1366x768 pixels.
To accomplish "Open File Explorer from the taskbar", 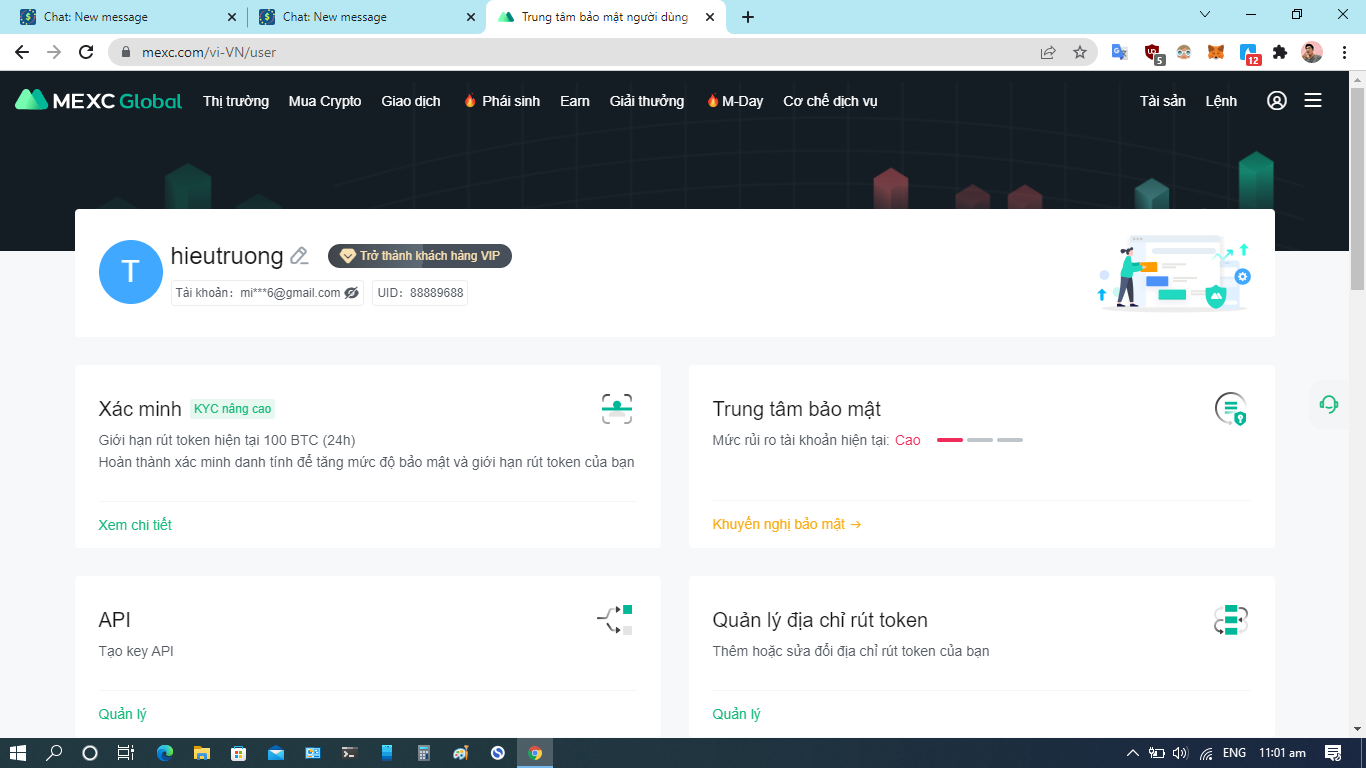I will (x=202, y=753).
